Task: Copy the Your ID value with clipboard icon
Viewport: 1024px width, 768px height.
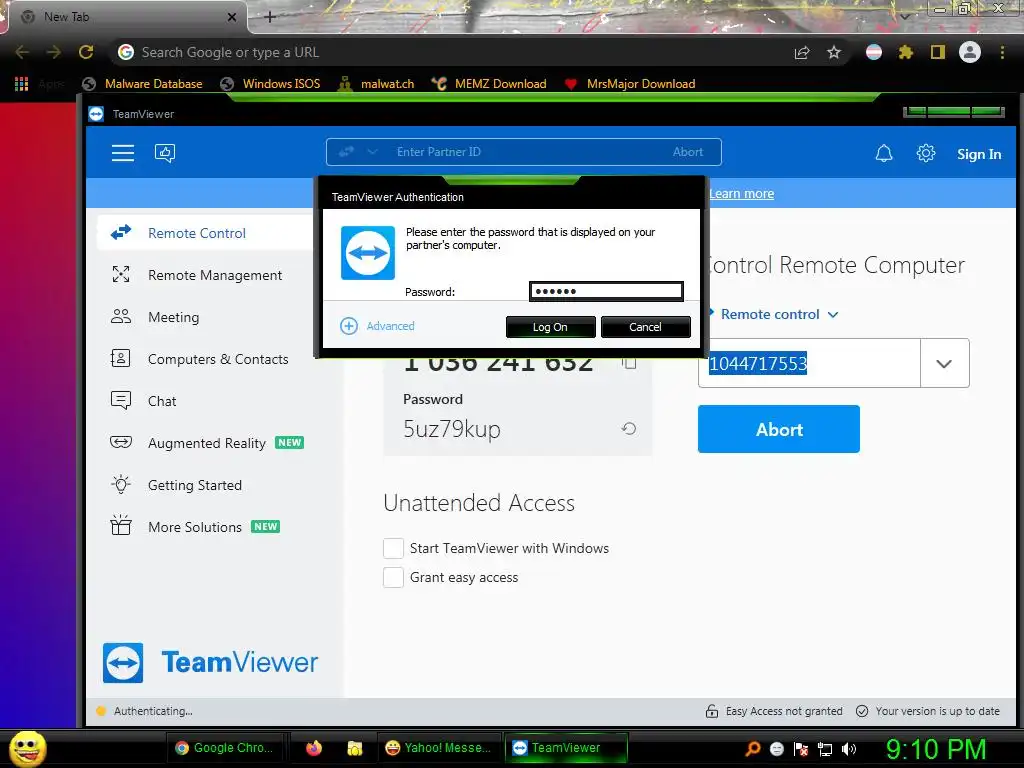Action: tap(629, 363)
